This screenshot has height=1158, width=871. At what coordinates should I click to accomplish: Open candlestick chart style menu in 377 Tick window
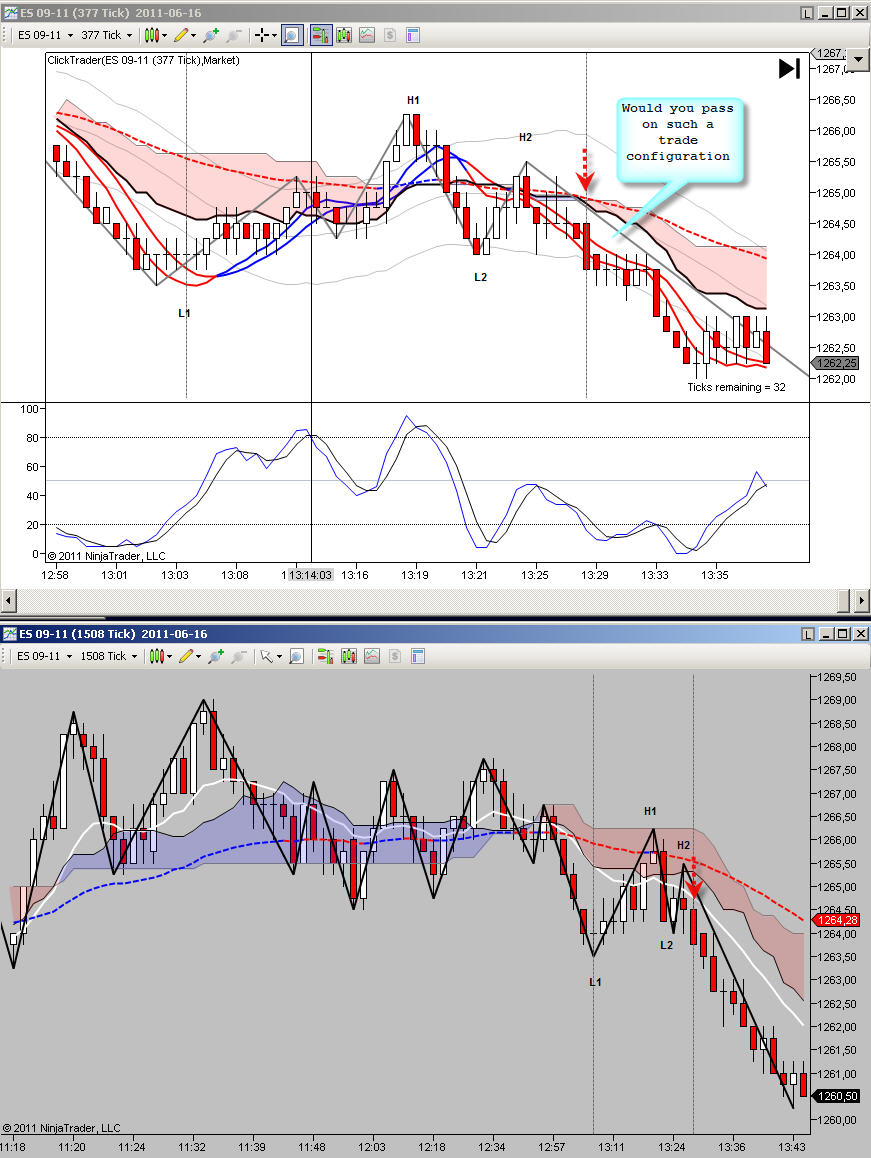(x=155, y=35)
